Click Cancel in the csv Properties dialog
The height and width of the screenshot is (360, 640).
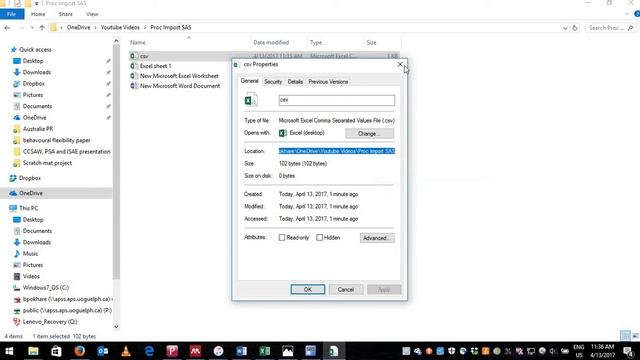(346, 289)
